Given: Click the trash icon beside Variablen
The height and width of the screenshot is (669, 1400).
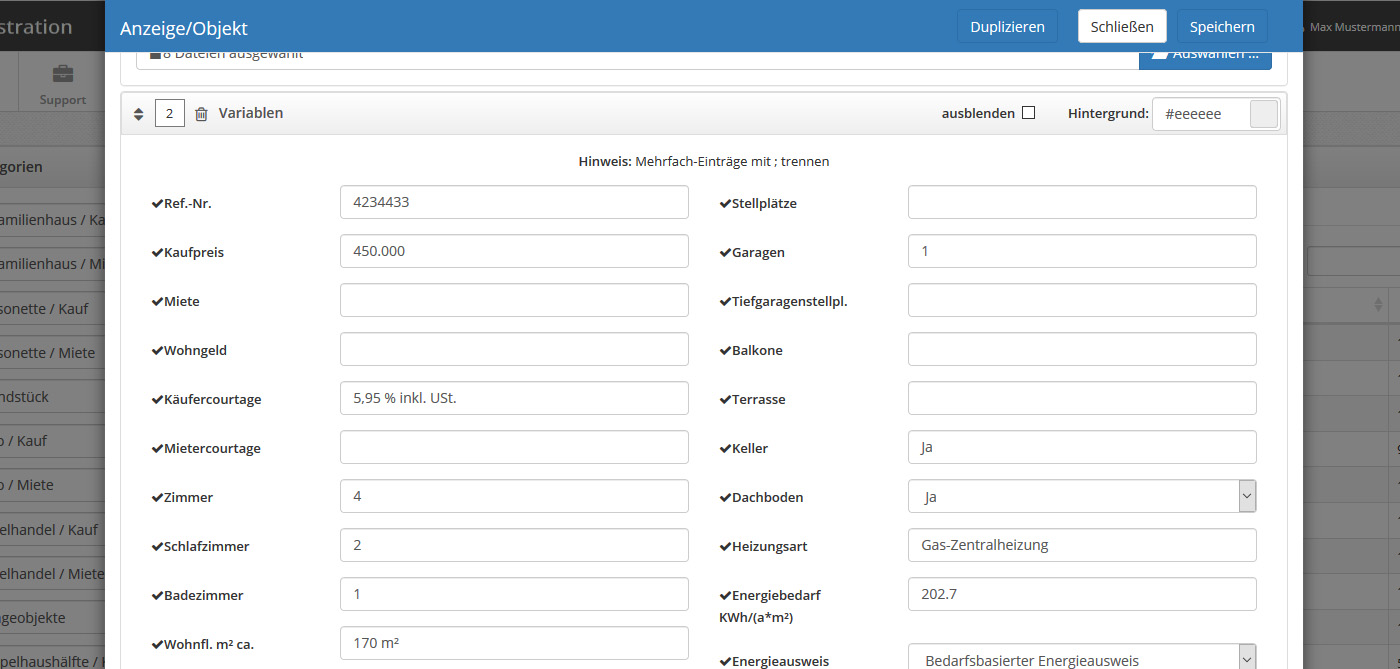Looking at the screenshot, I should 201,114.
